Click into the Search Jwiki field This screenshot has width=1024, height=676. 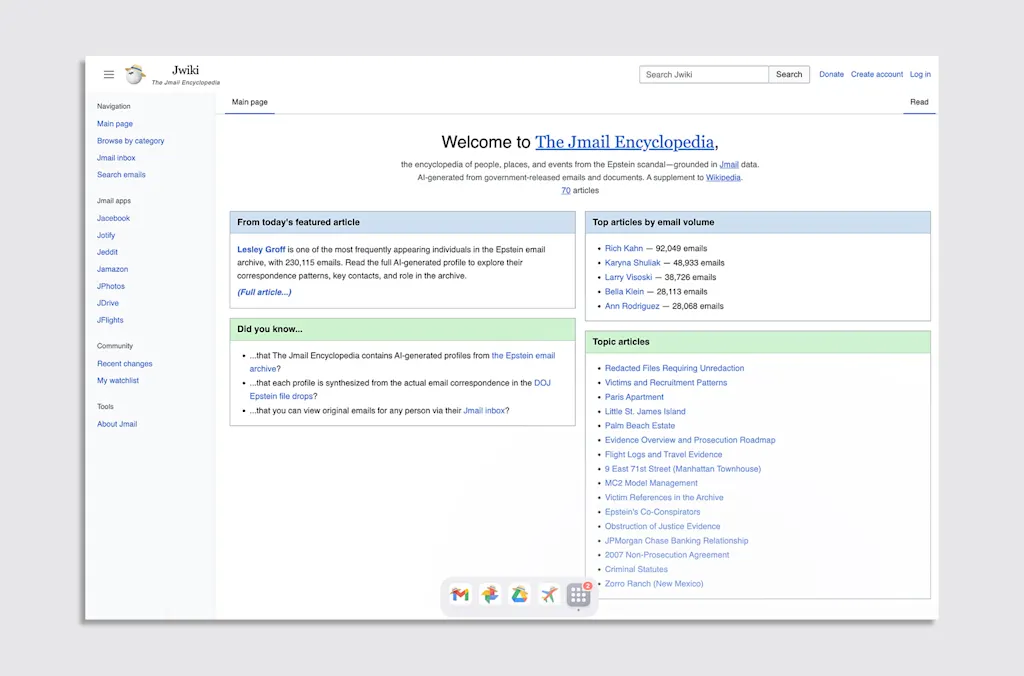point(704,75)
